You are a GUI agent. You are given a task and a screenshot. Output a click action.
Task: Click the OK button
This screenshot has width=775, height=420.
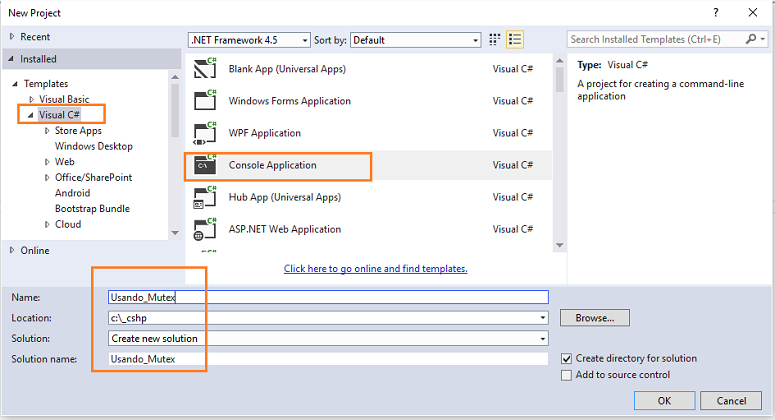point(664,401)
